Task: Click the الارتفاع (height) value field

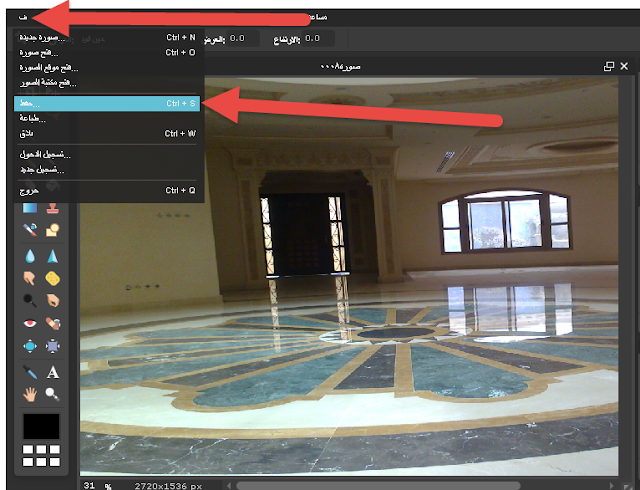Action: [x=318, y=38]
